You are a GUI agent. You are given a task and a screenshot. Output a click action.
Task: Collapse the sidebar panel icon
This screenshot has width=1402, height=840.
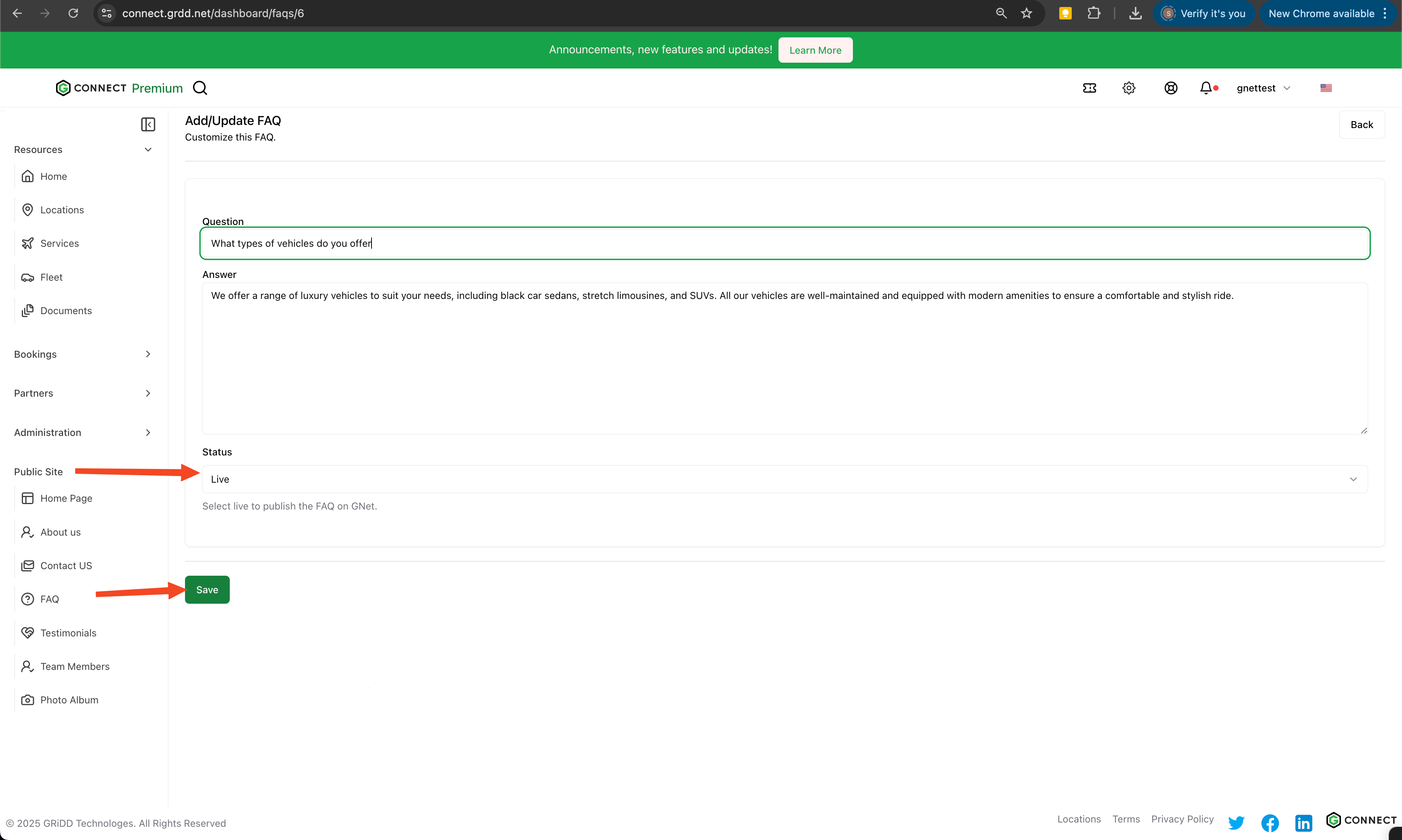pos(148,124)
